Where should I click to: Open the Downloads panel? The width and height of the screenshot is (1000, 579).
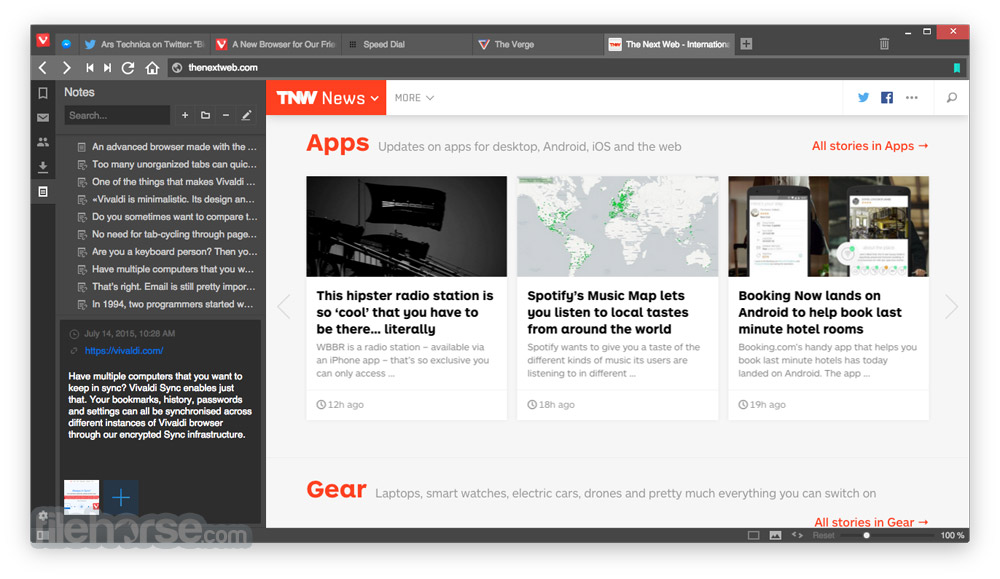point(43,167)
